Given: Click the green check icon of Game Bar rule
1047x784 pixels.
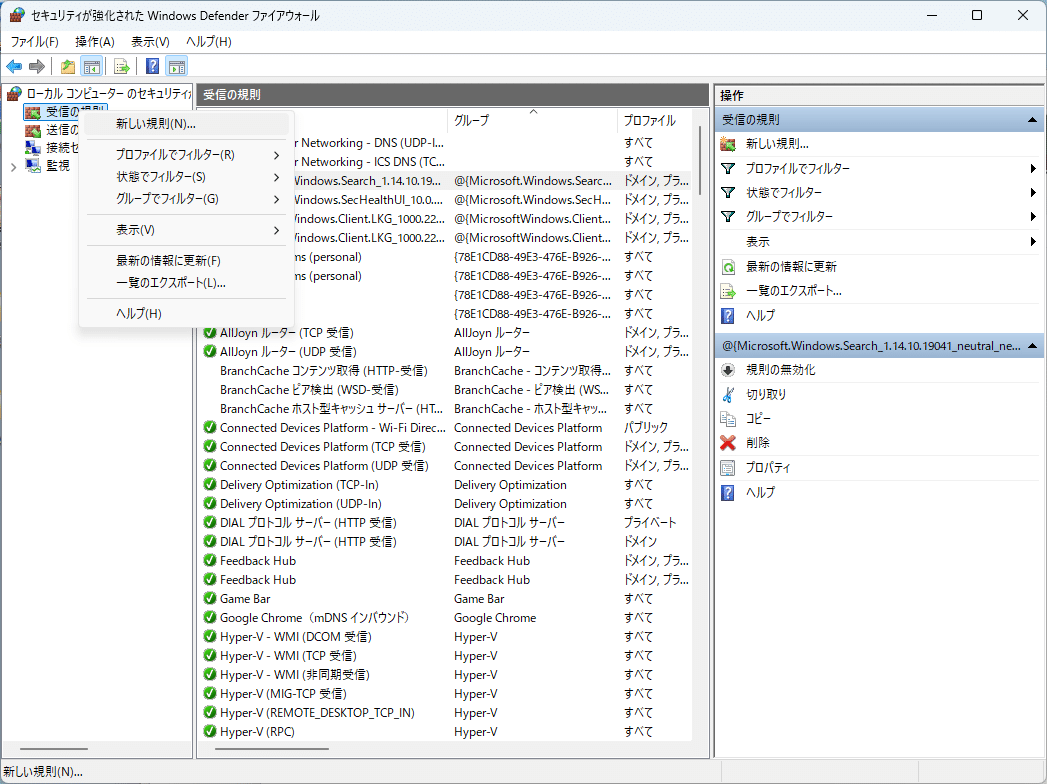Looking at the screenshot, I should click(x=210, y=598).
